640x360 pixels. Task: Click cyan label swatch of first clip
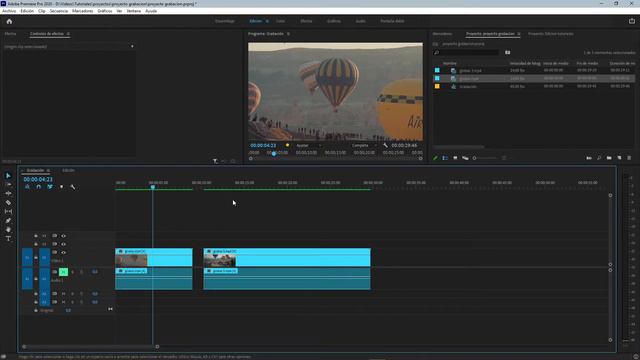coord(437,70)
